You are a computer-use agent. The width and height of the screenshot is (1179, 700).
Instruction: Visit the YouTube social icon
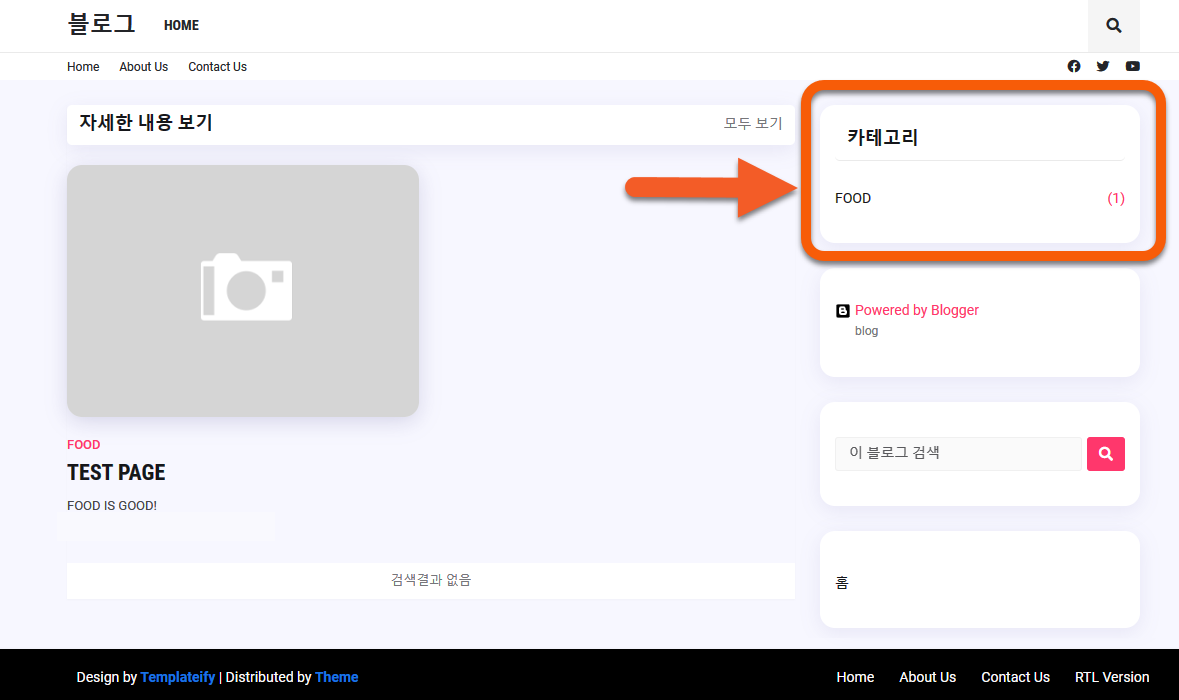1132,66
